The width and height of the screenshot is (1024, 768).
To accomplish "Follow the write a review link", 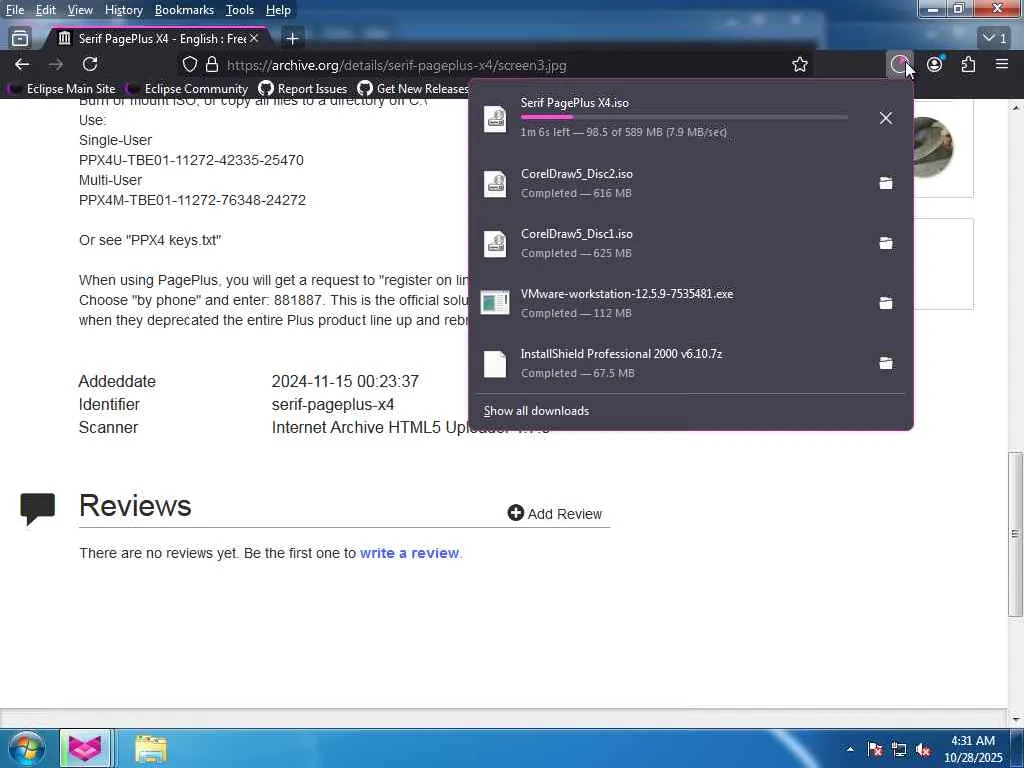I will [409, 553].
